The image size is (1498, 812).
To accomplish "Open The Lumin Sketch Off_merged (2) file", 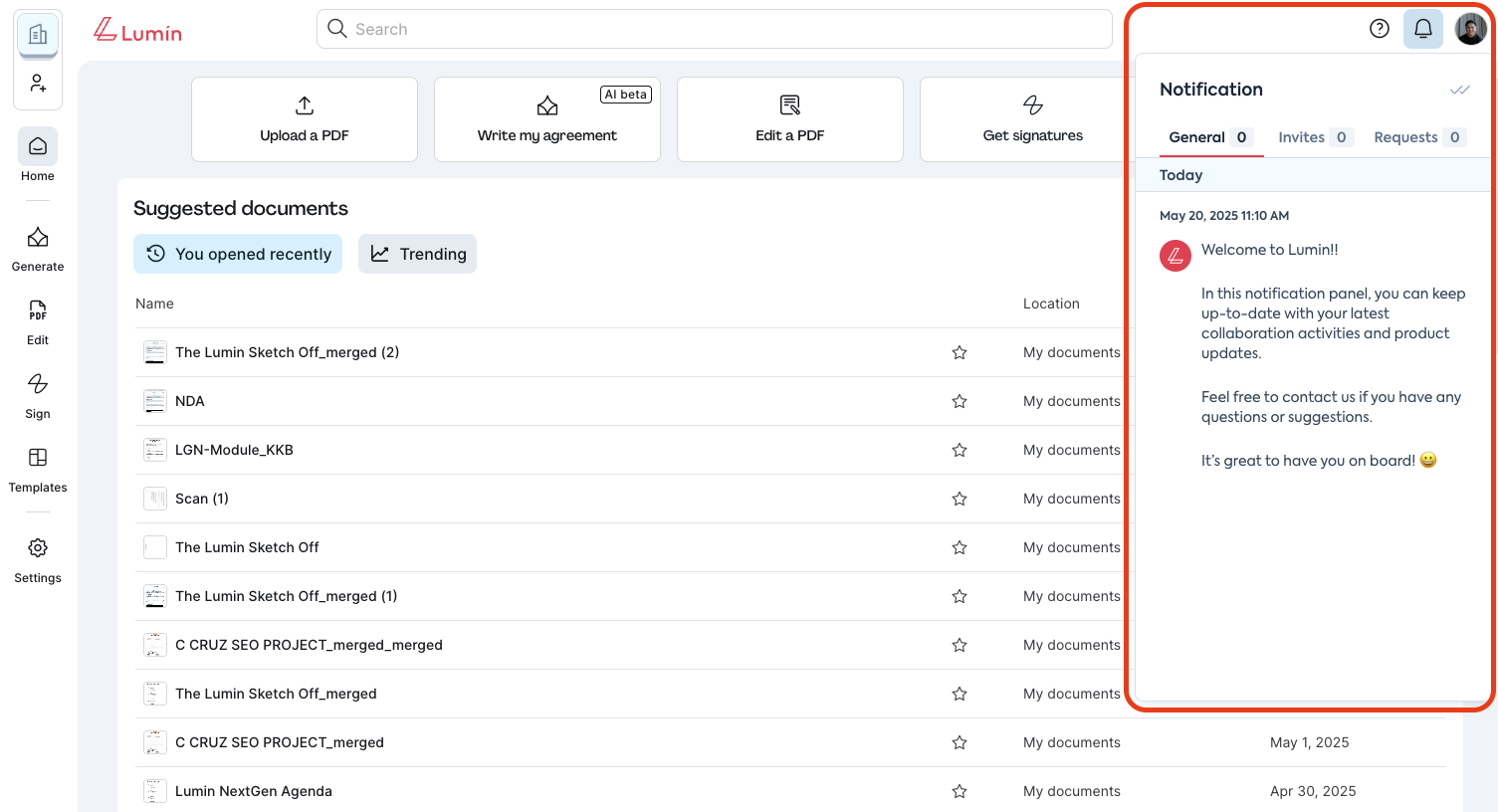I will coord(287,352).
